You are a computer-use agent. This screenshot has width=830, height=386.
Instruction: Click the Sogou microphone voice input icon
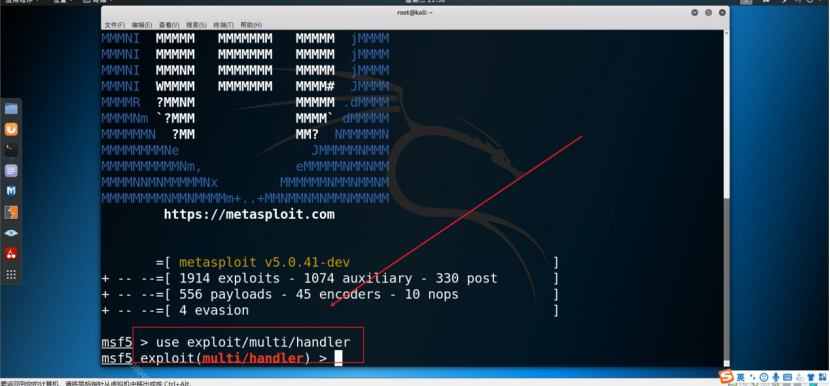pyautogui.click(x=776, y=378)
